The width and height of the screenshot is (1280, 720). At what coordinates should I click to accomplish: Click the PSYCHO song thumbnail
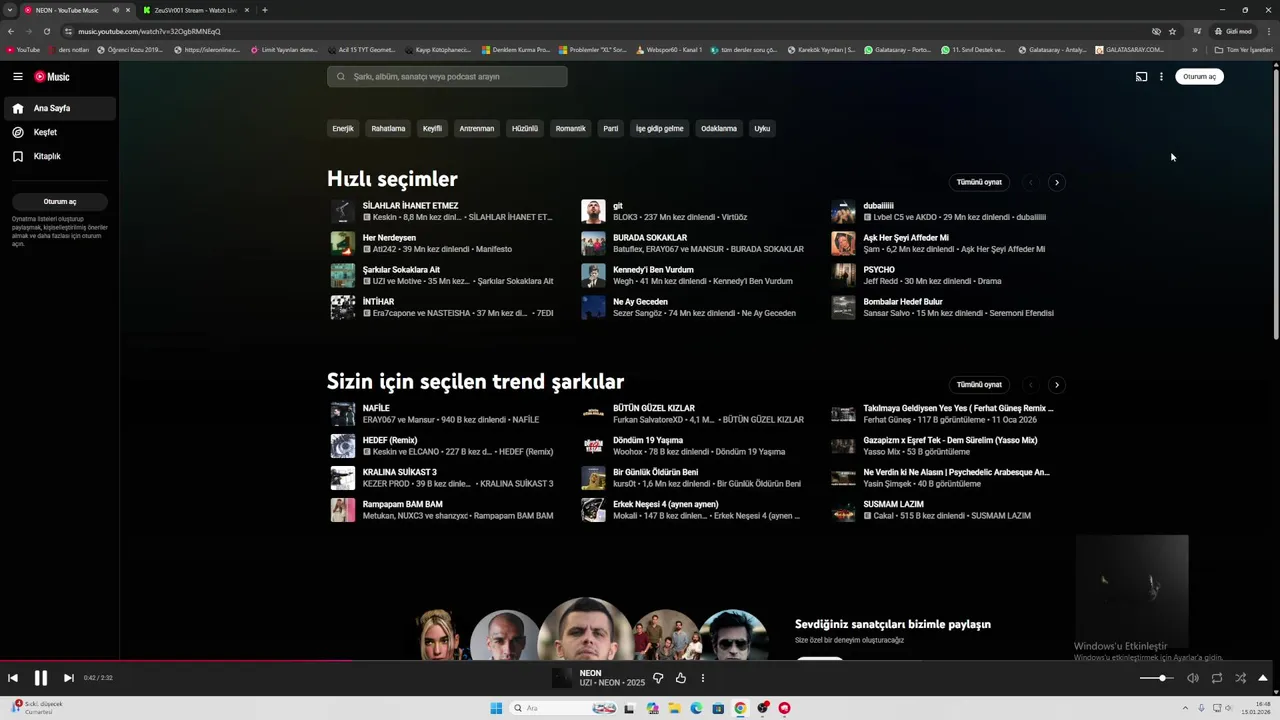[843, 275]
